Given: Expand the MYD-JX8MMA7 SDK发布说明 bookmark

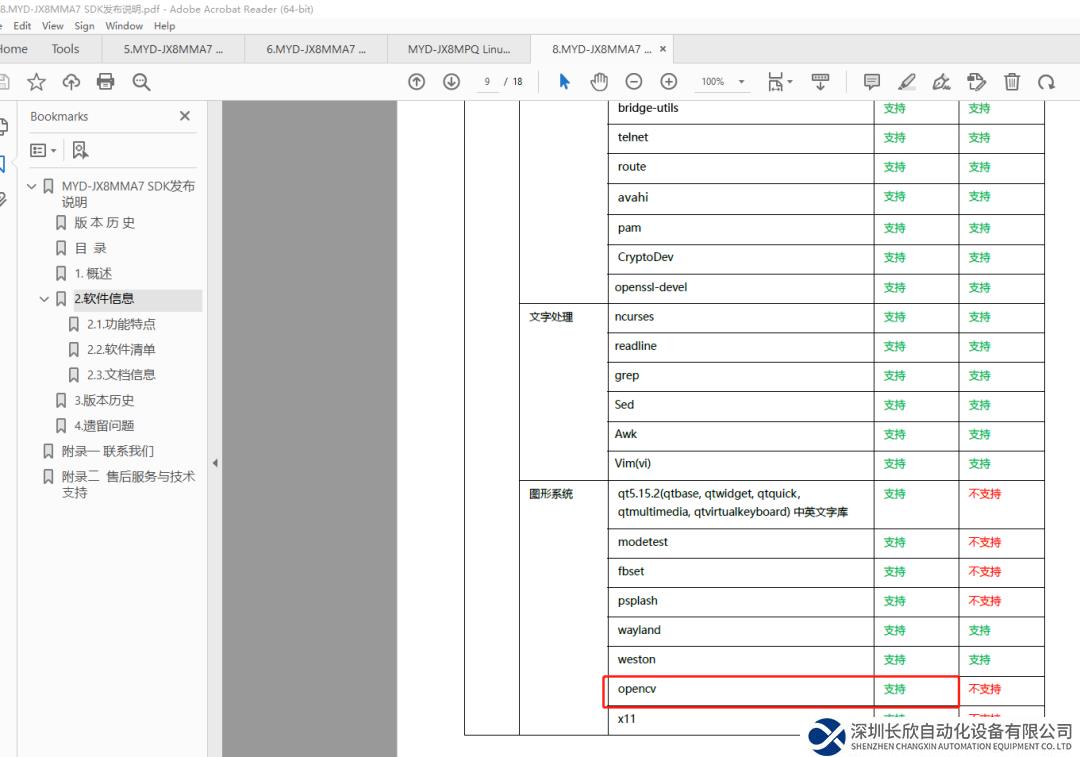Looking at the screenshot, I should [x=30, y=185].
